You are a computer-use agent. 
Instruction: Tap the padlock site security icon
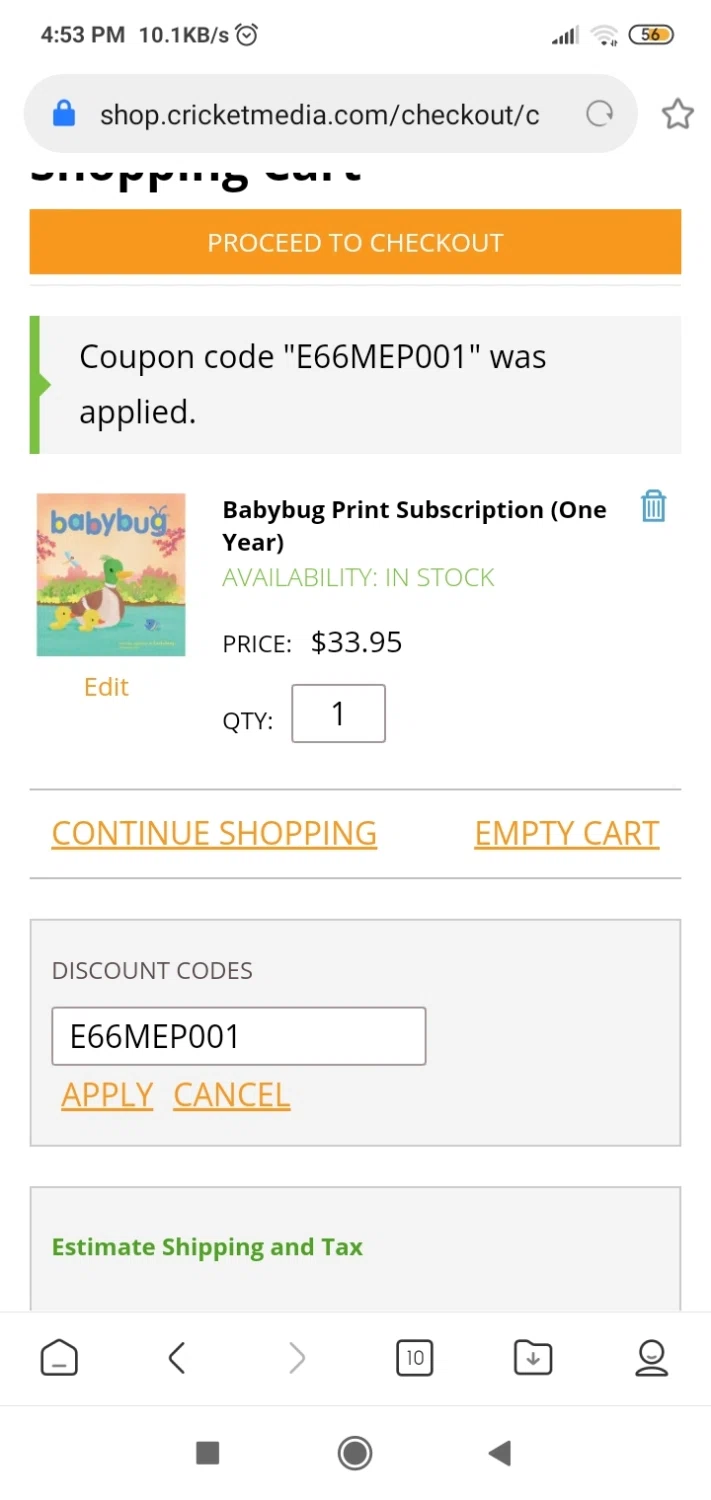pyautogui.click(x=64, y=114)
